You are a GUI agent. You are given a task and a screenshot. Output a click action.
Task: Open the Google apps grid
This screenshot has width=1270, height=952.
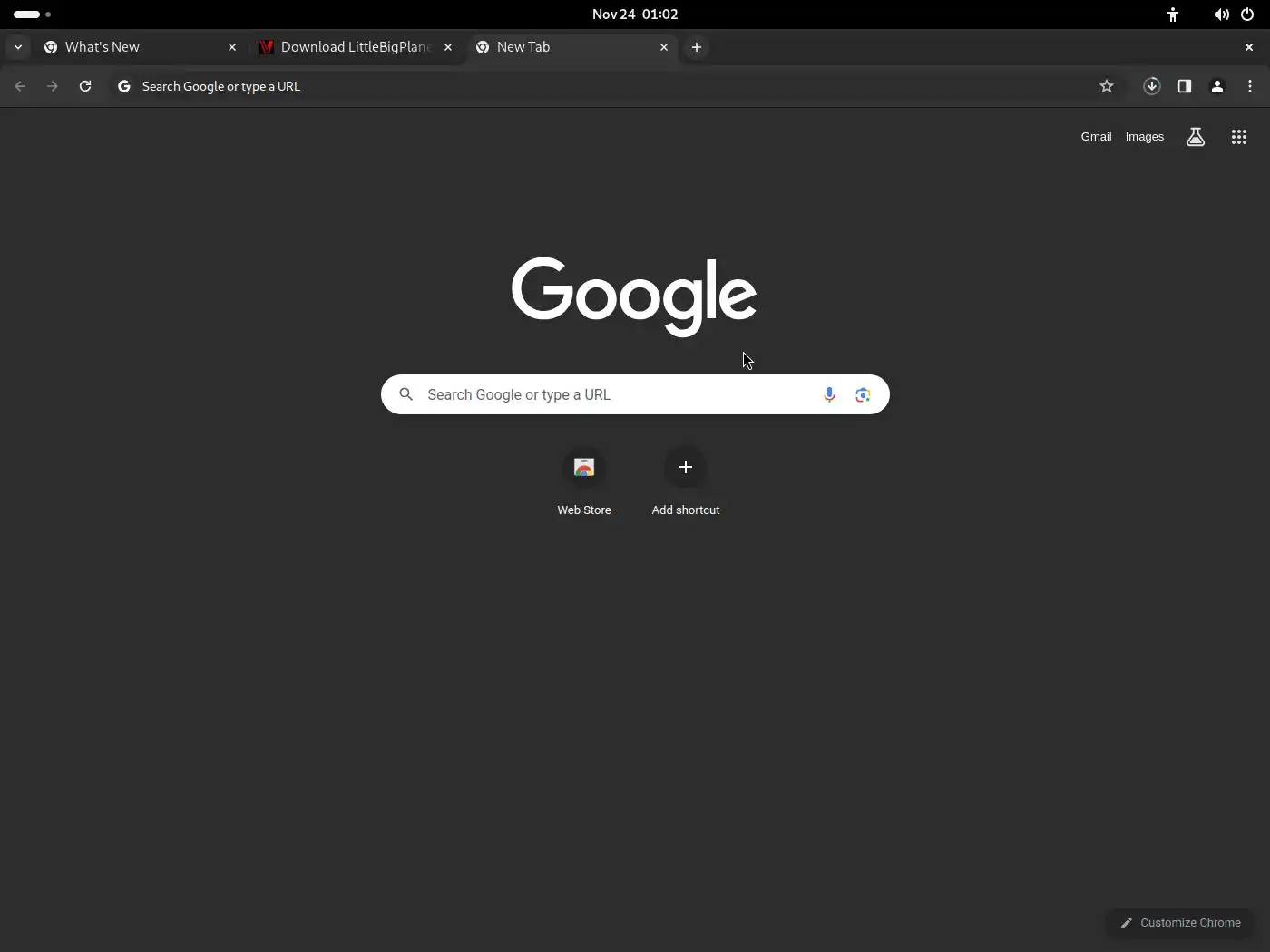coord(1239,137)
